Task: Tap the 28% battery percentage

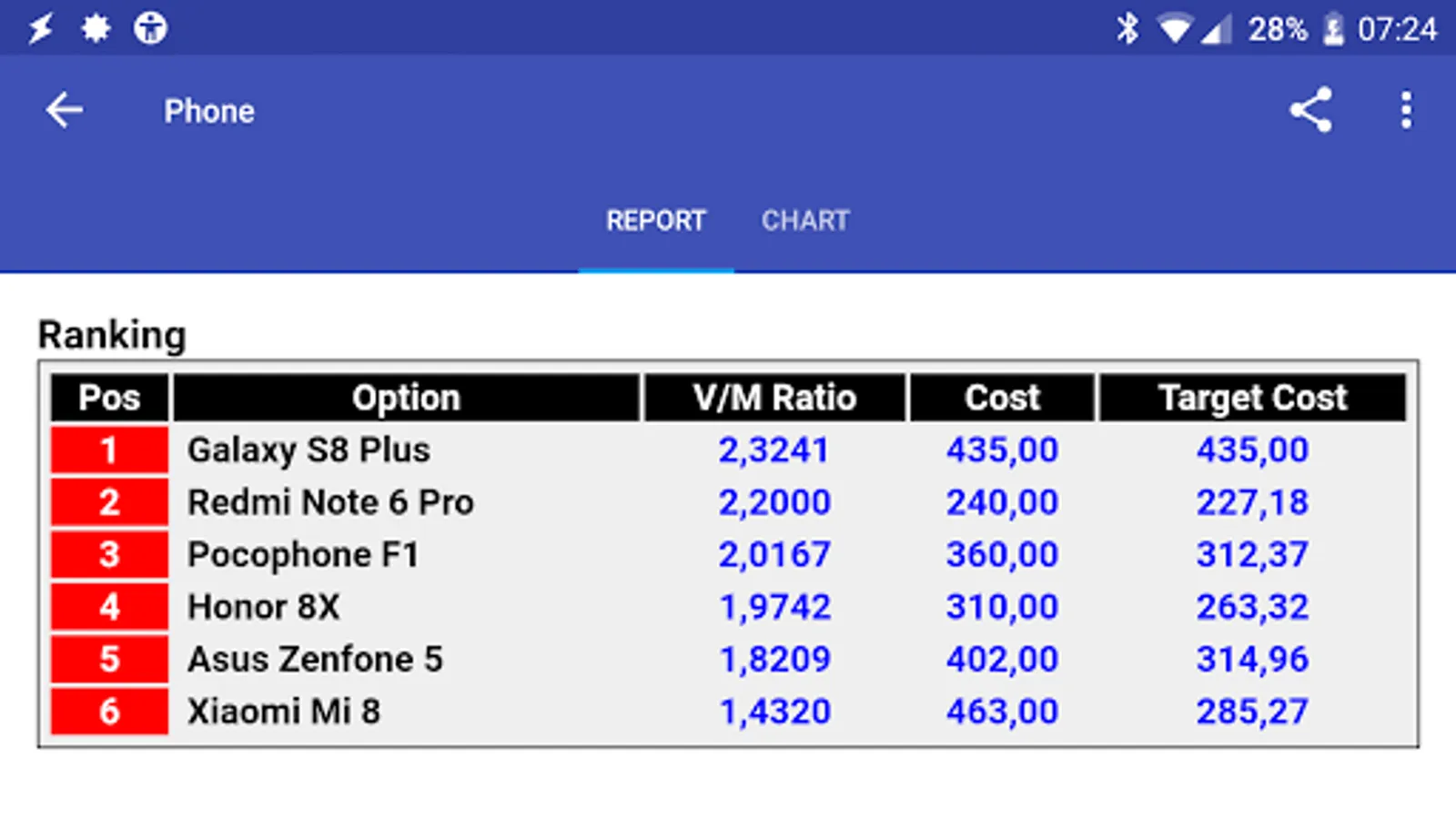Action: coord(1278,29)
